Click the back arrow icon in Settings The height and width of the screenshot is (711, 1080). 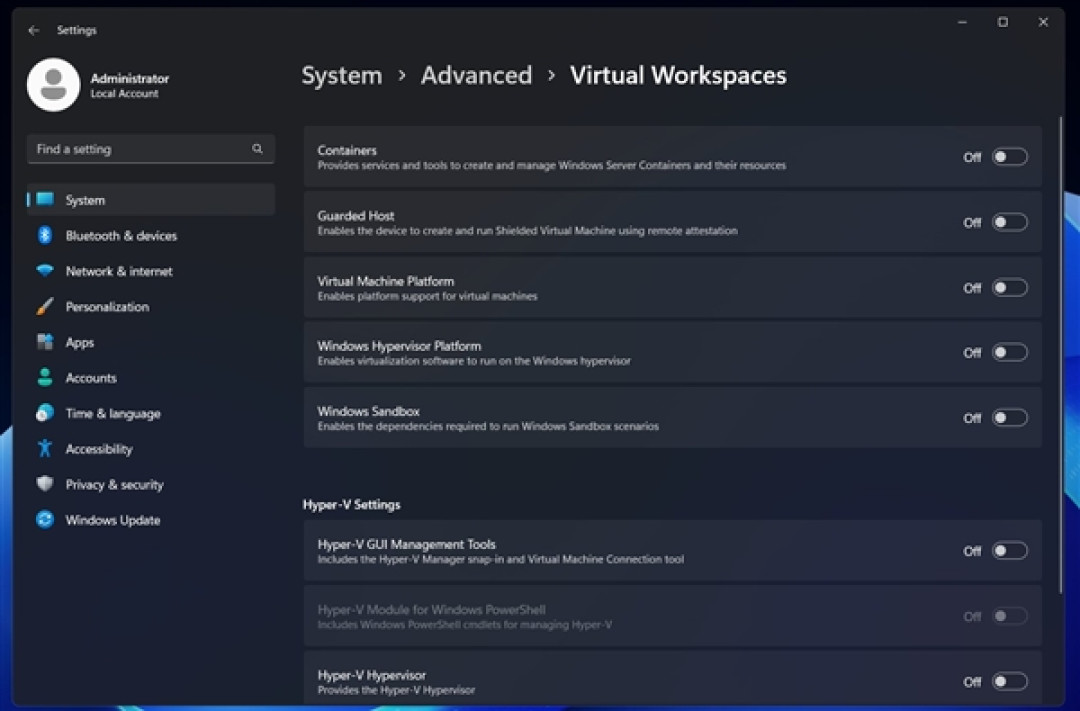(34, 30)
